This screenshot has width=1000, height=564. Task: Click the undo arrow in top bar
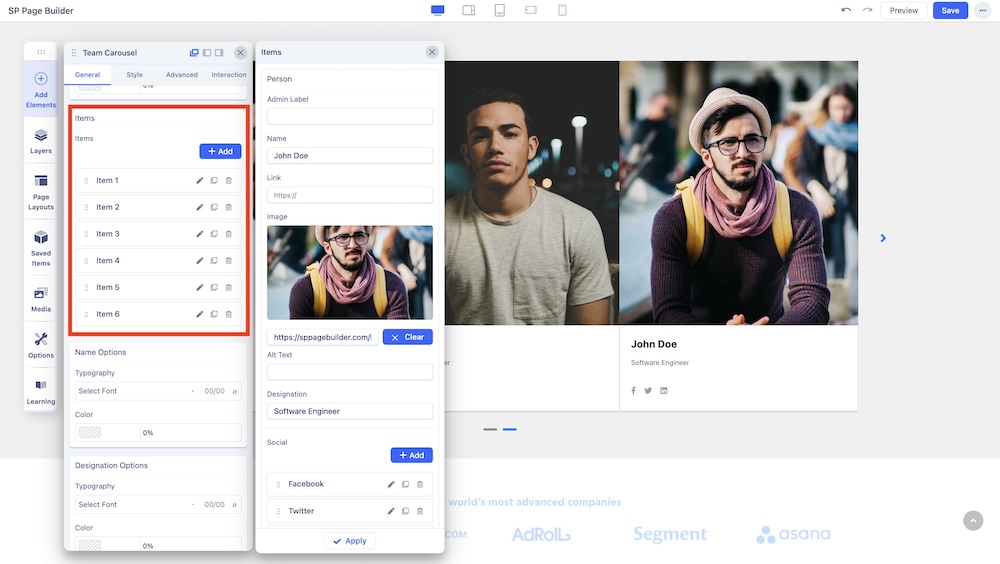click(x=846, y=10)
